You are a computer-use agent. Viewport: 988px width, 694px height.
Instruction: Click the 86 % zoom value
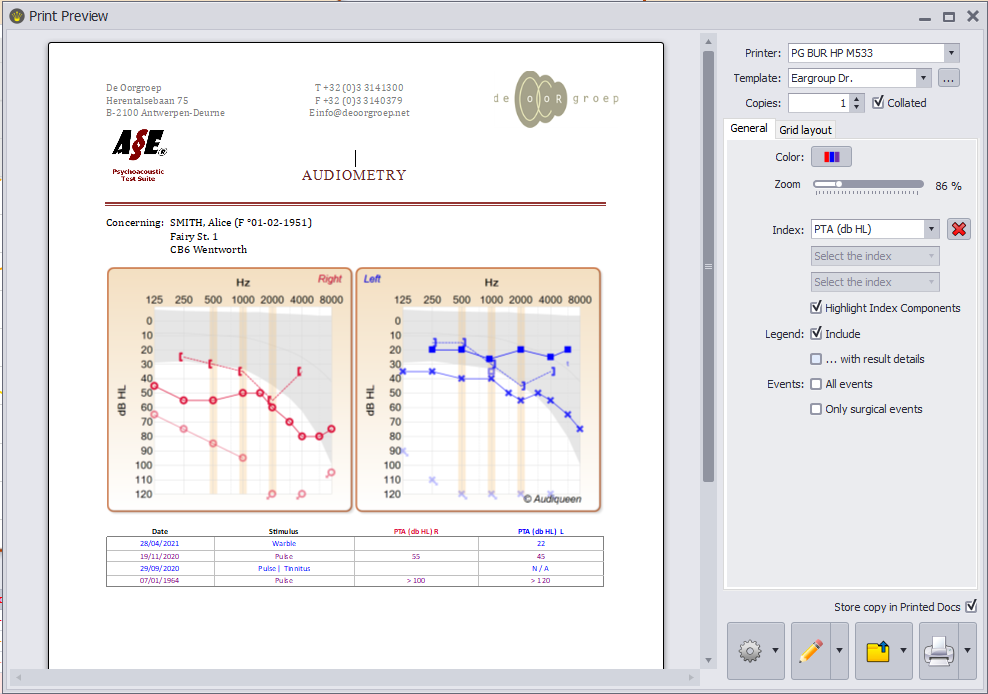948,186
